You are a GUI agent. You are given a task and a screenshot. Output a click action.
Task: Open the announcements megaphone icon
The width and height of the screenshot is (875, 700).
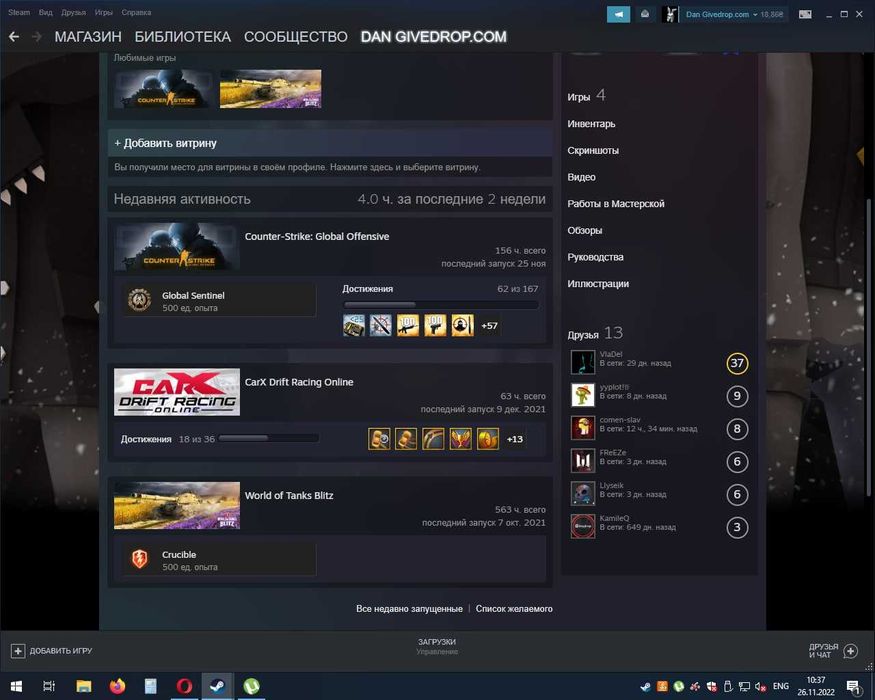[x=618, y=15]
